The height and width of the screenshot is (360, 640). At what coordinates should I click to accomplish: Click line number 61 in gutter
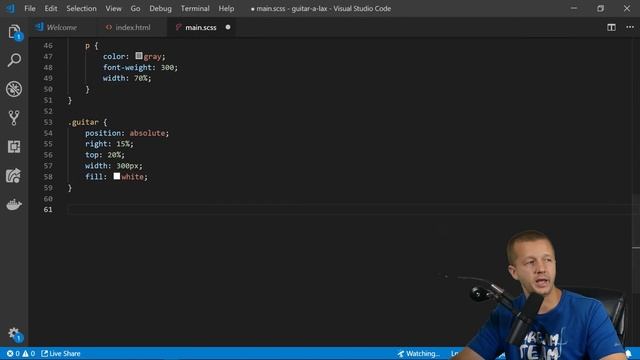[x=48, y=209]
